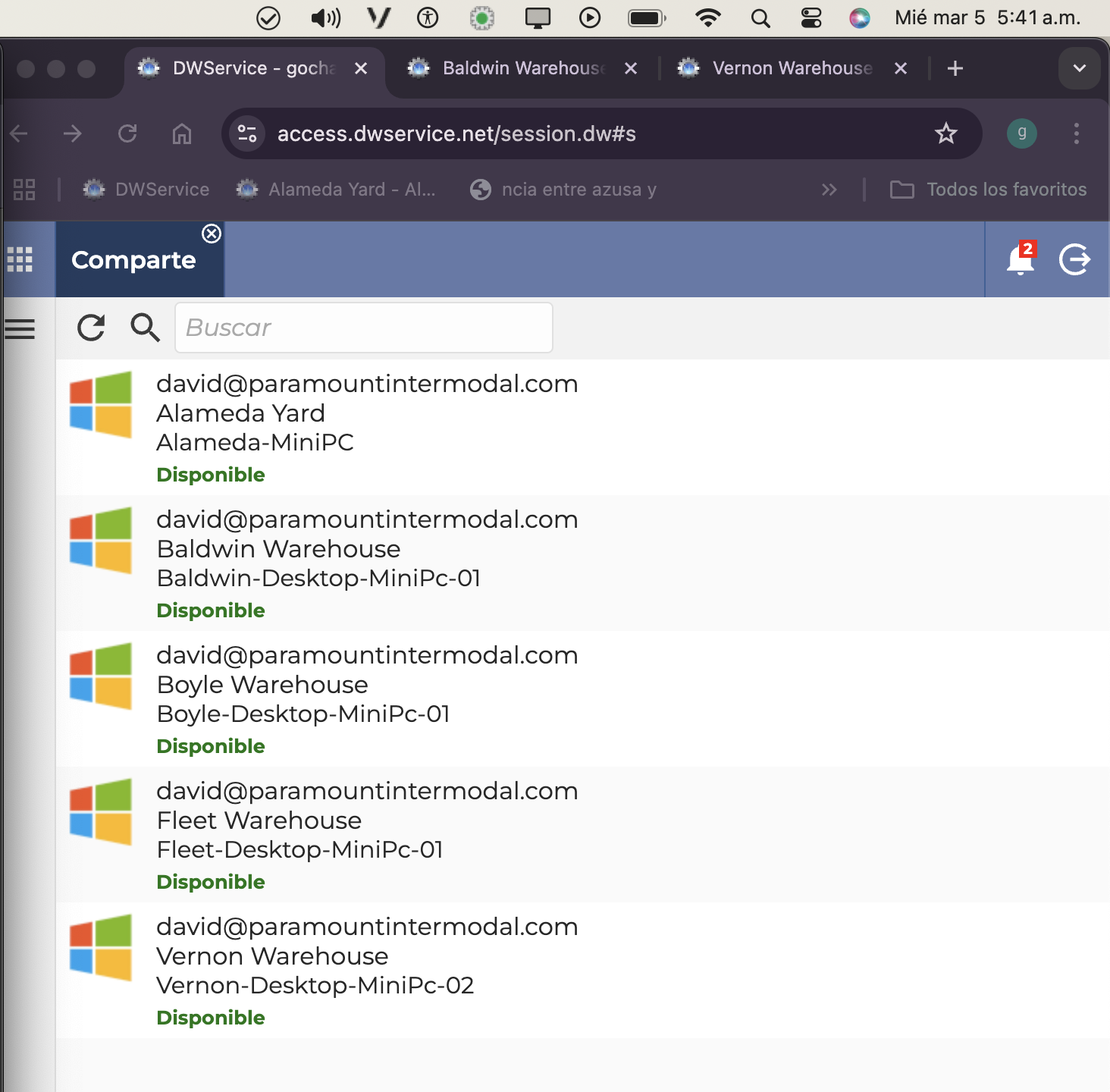Open the Boyle Warehouse agent entry

(582, 699)
